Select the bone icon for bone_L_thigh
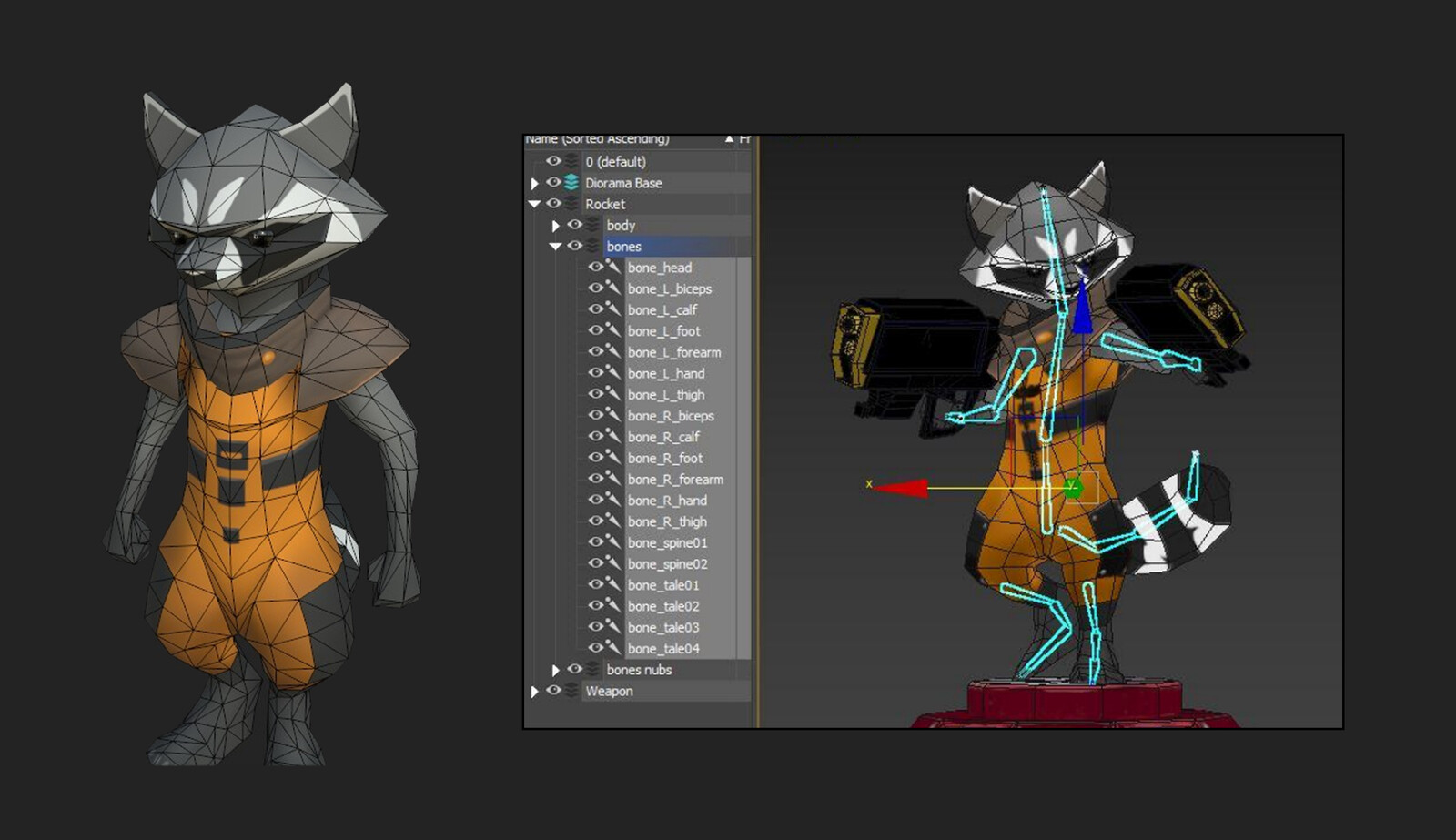 point(613,394)
